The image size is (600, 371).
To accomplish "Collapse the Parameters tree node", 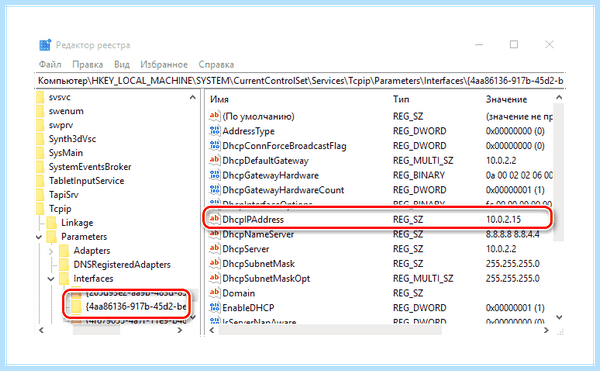I will click(39, 237).
